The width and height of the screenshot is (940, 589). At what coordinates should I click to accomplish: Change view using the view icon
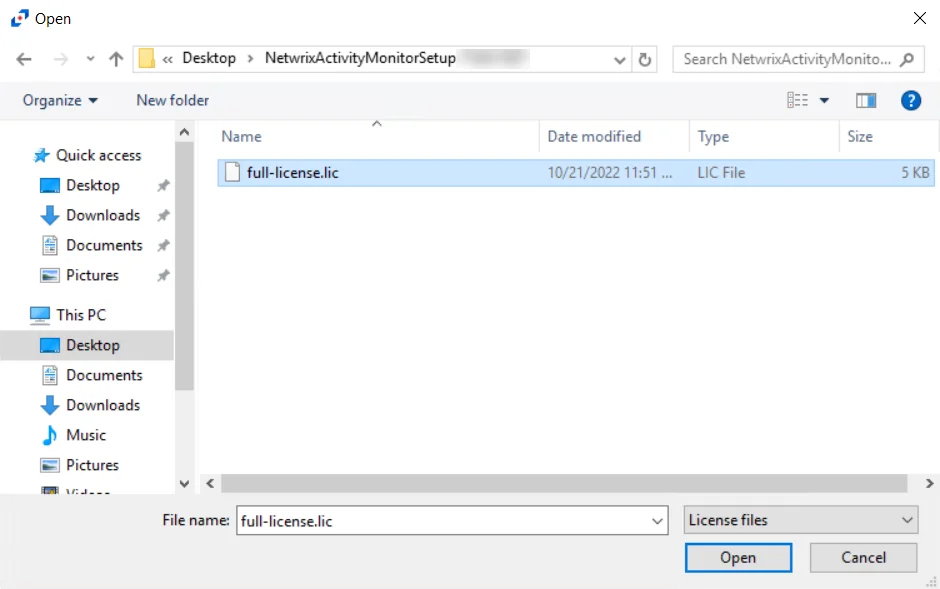797,100
